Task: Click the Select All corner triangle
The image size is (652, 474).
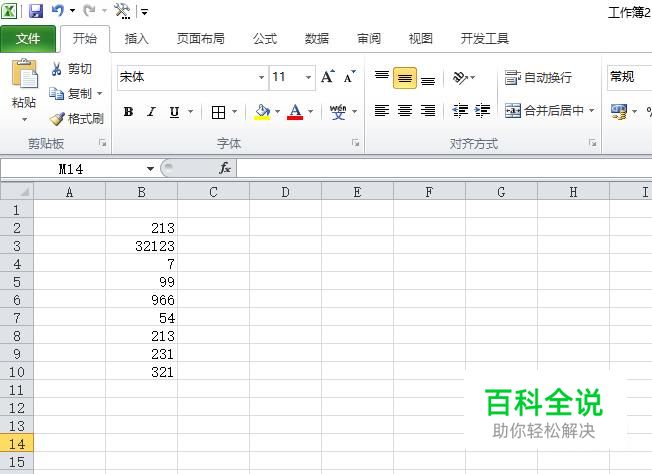Action: point(17,191)
